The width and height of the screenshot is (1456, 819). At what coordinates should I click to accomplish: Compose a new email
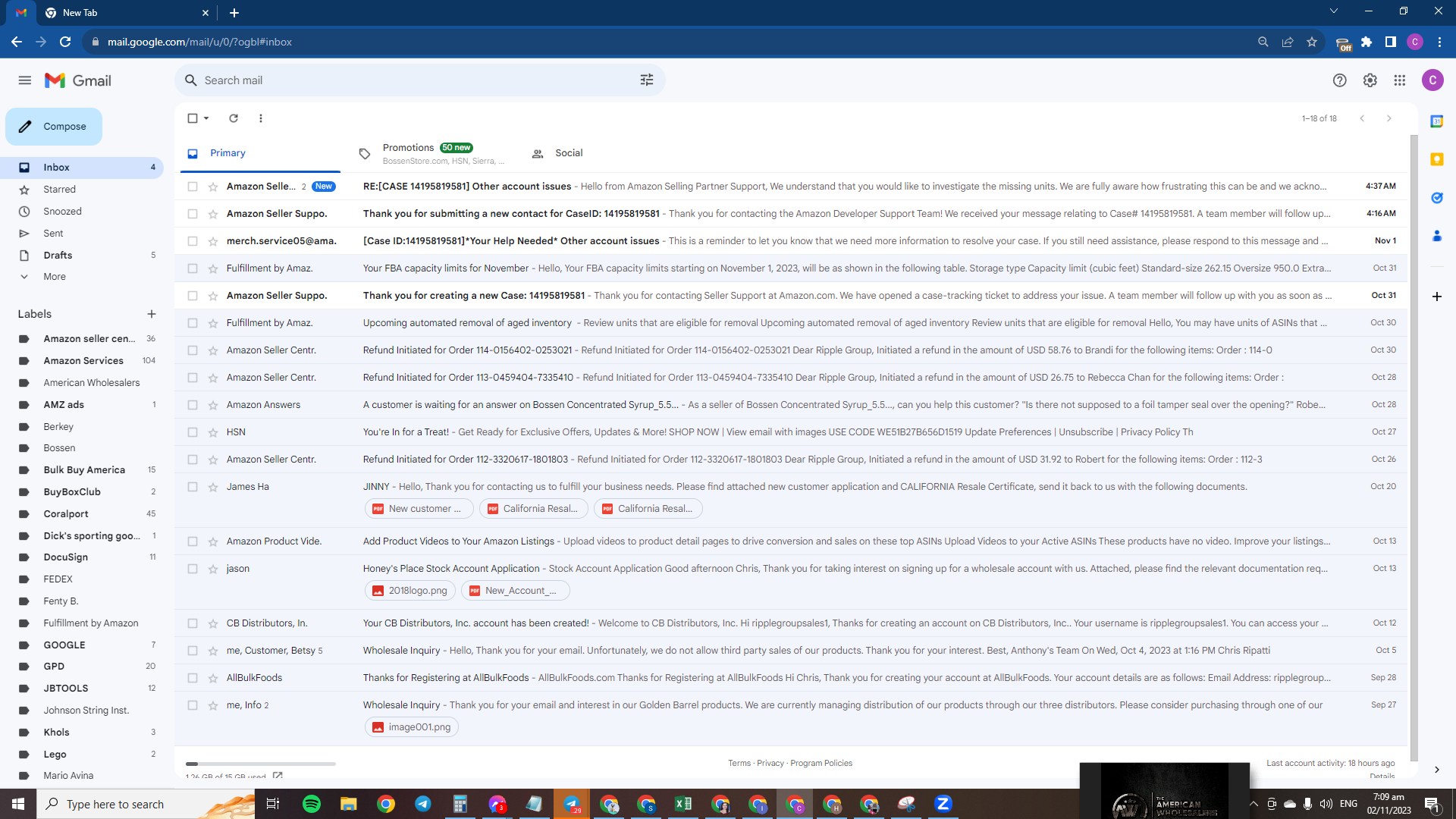pyautogui.click(x=54, y=127)
